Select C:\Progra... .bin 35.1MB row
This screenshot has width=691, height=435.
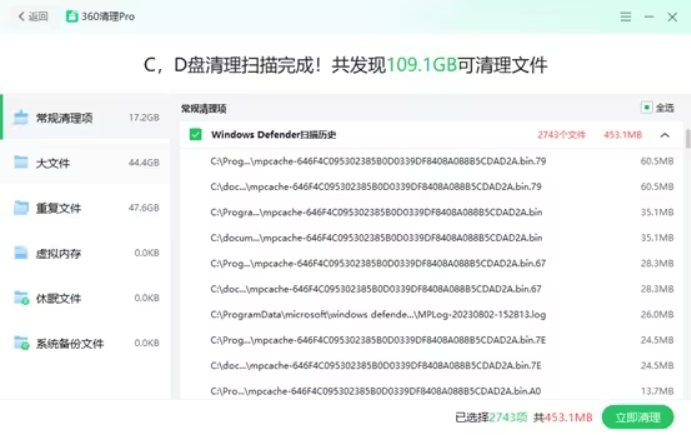[x=431, y=212]
